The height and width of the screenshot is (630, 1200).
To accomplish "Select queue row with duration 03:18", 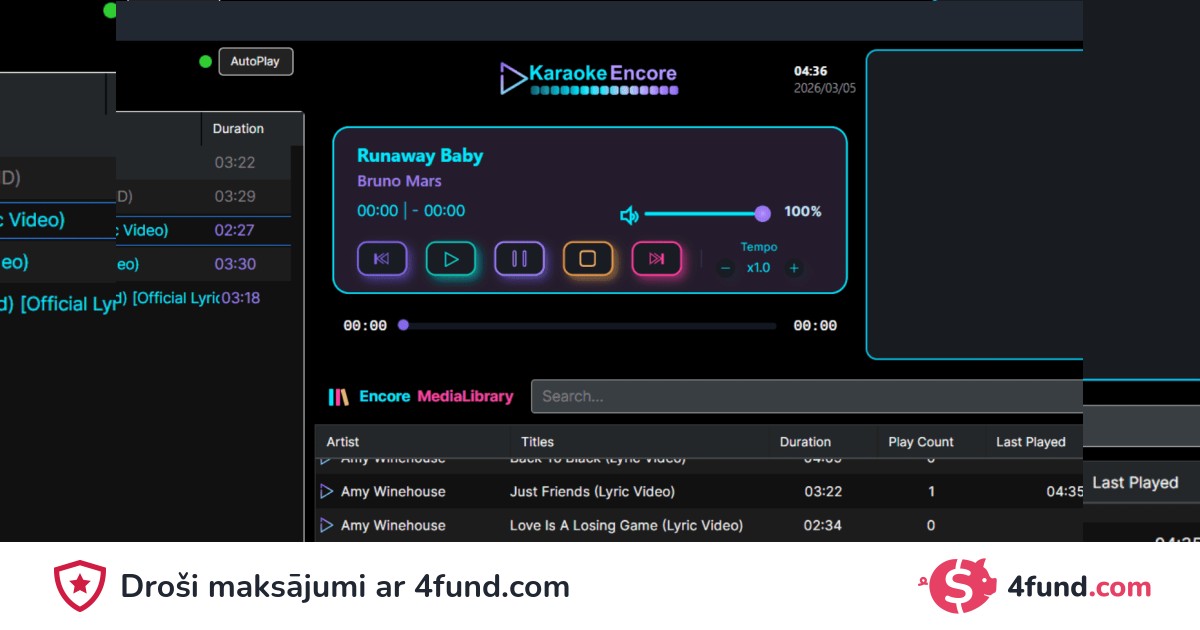I will [203, 298].
